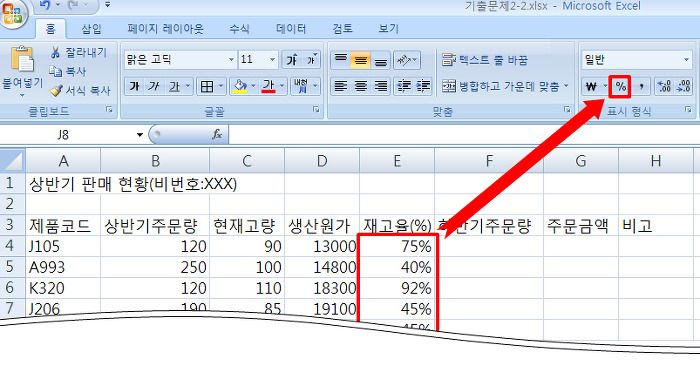Image resolution: width=700 pixels, height=386 pixels.
Task: Switch to the Home (홈) tab
Action: click(x=50, y=29)
